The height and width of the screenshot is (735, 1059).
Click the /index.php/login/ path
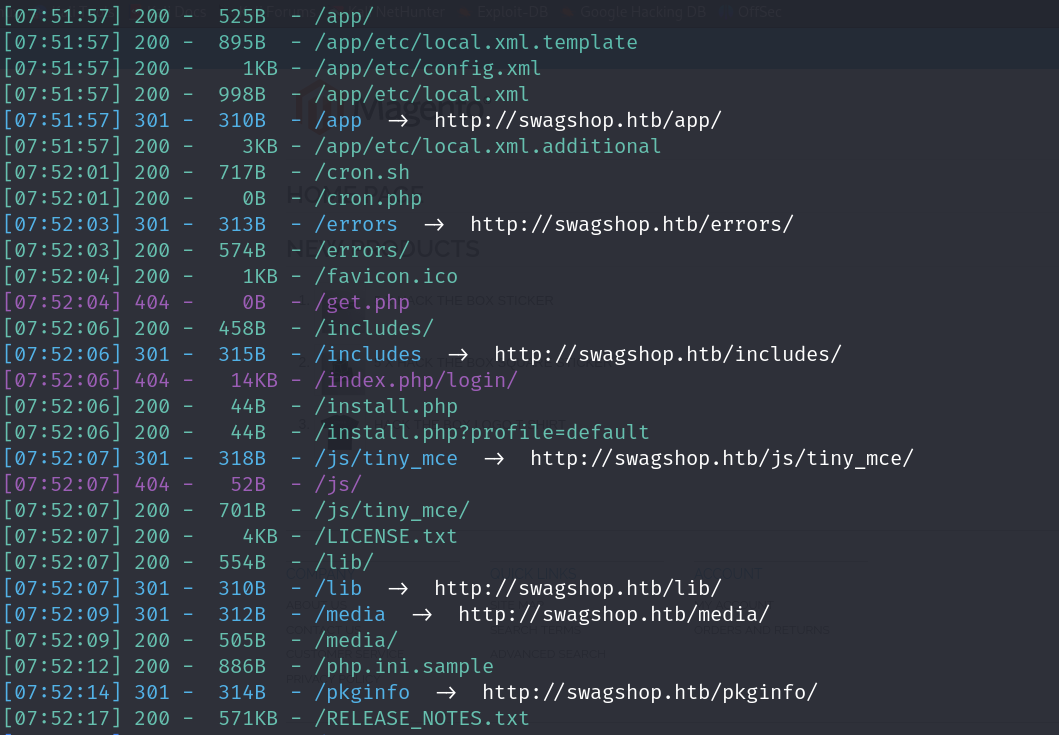click(415, 380)
